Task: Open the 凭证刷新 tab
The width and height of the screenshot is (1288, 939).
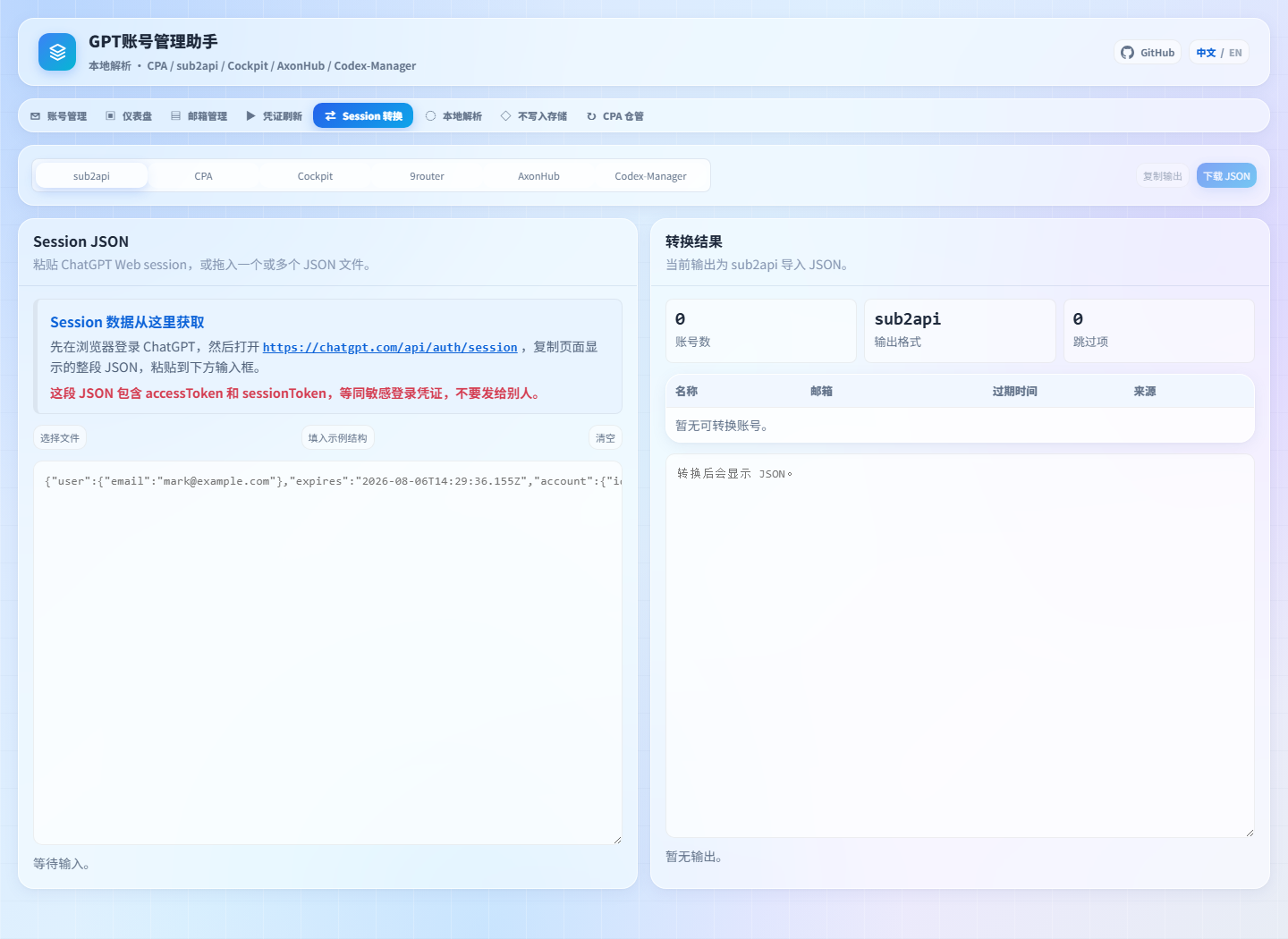Action: click(x=274, y=116)
